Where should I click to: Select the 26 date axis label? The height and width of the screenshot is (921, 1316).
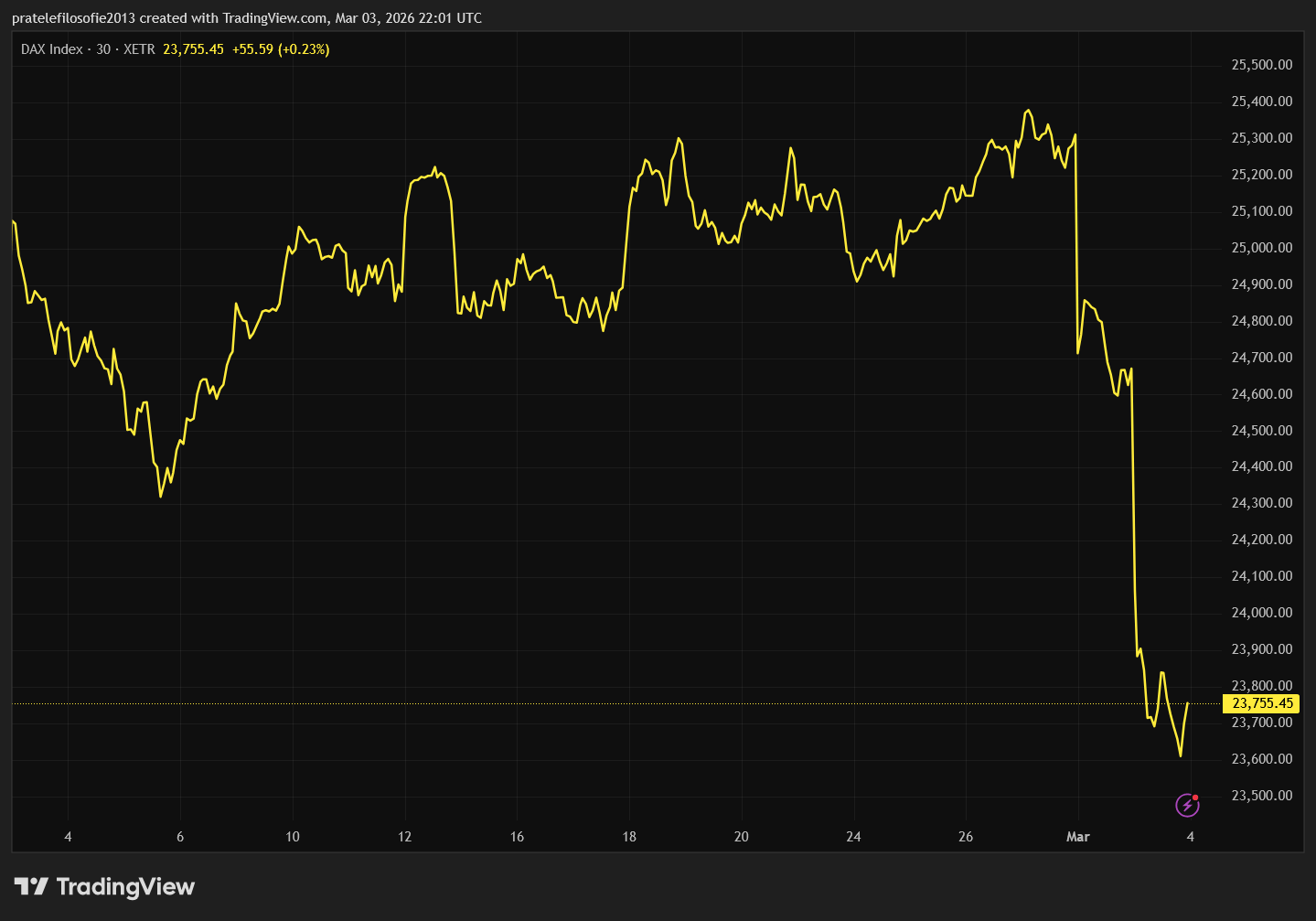(x=966, y=837)
